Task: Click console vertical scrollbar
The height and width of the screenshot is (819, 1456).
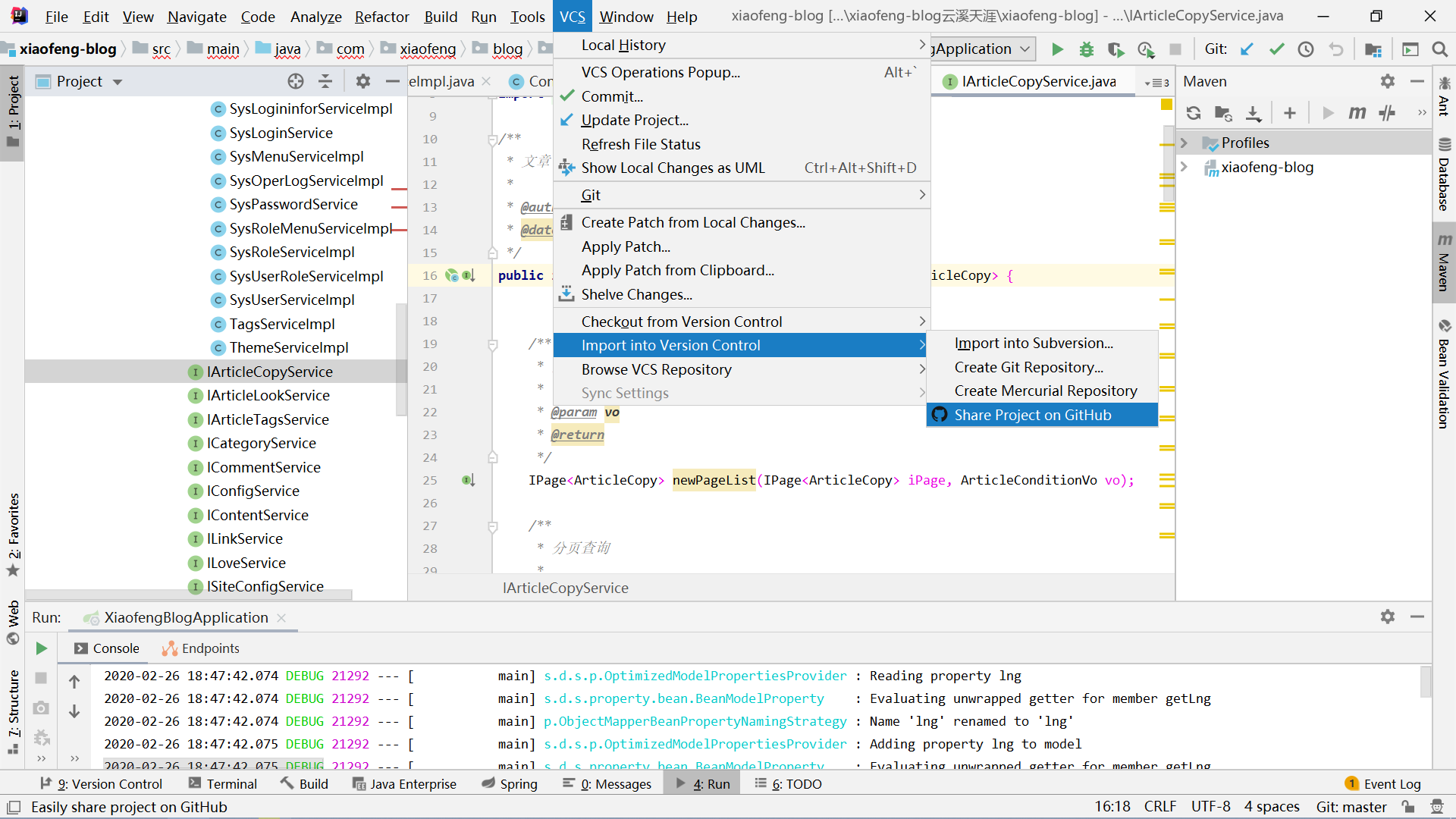Action: coord(1426,681)
